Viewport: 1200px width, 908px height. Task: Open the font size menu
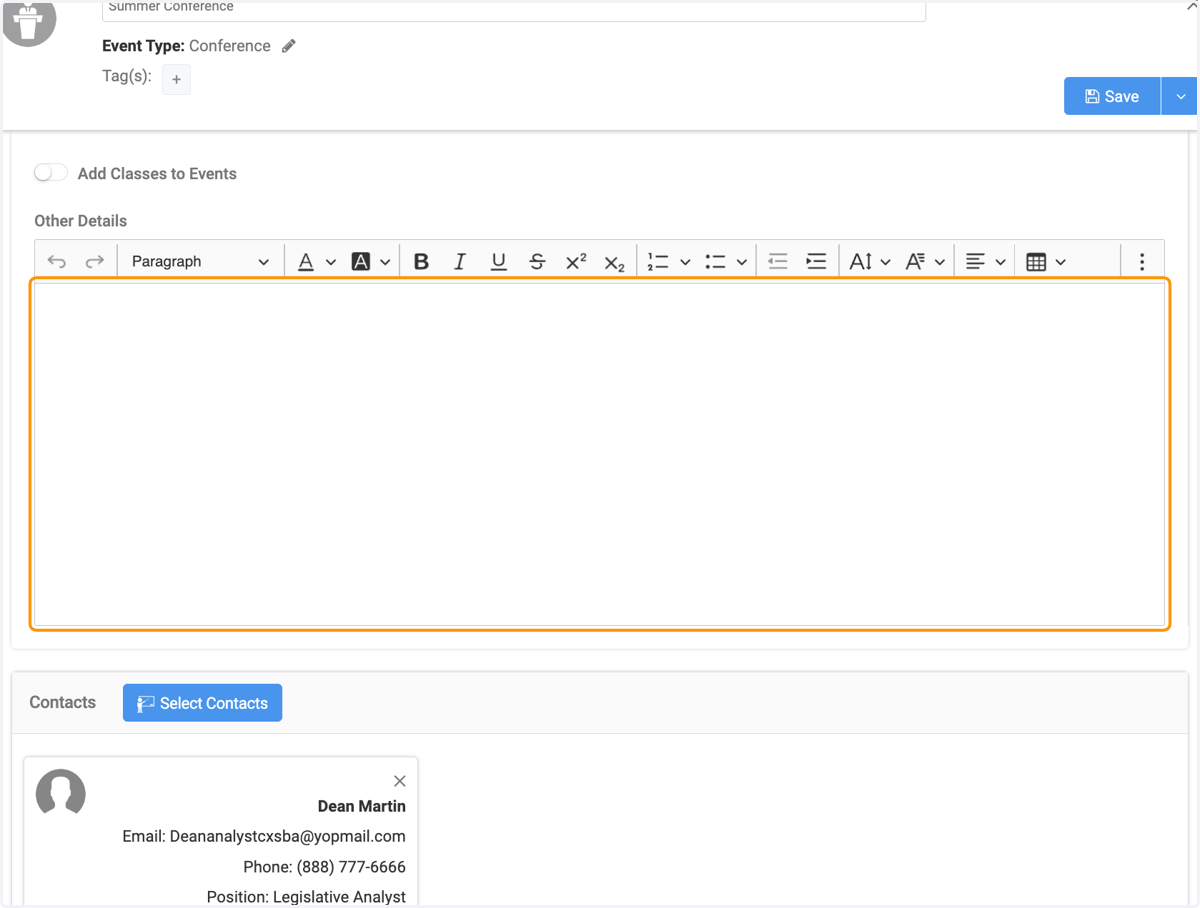pyautogui.click(x=869, y=261)
